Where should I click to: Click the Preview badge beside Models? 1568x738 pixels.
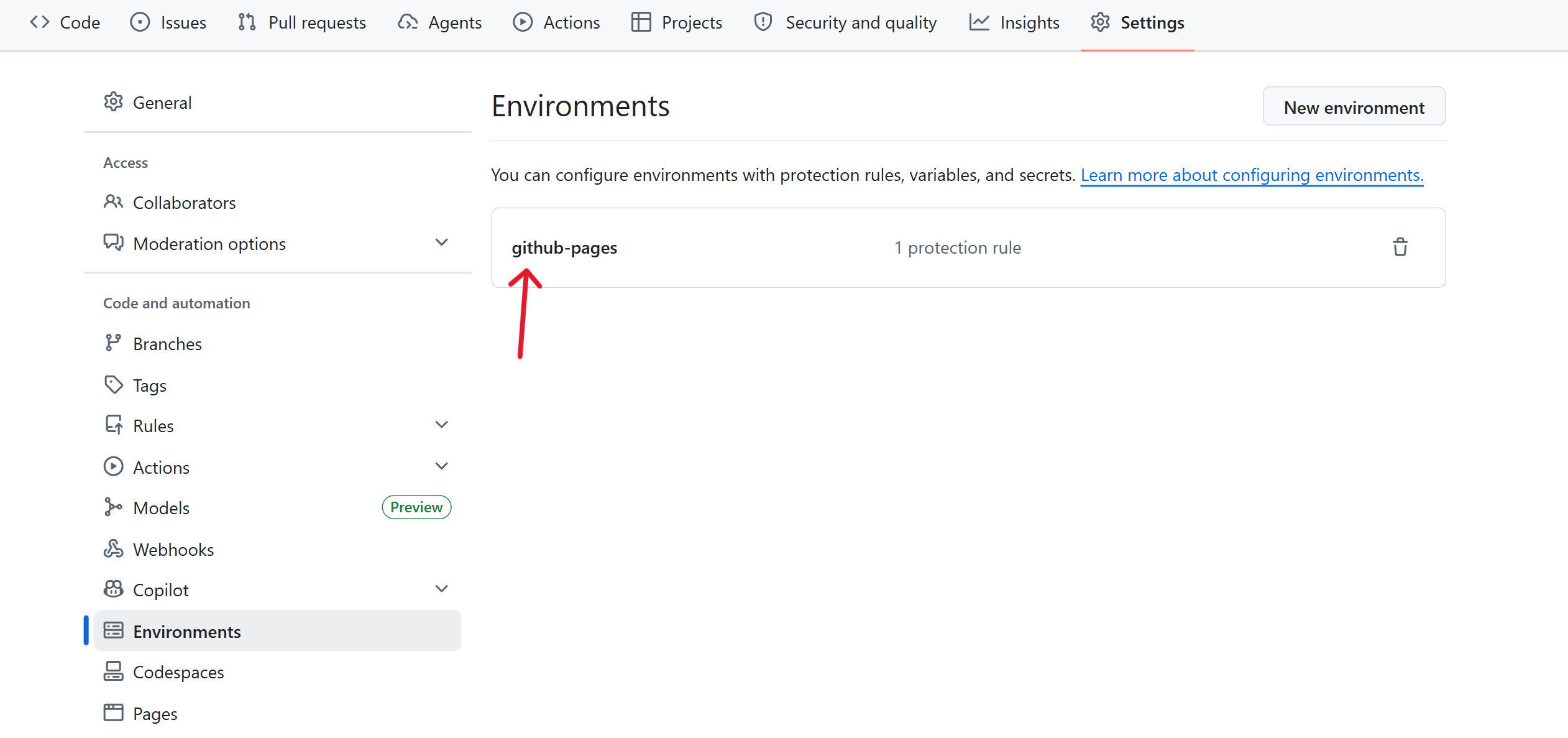coord(416,507)
